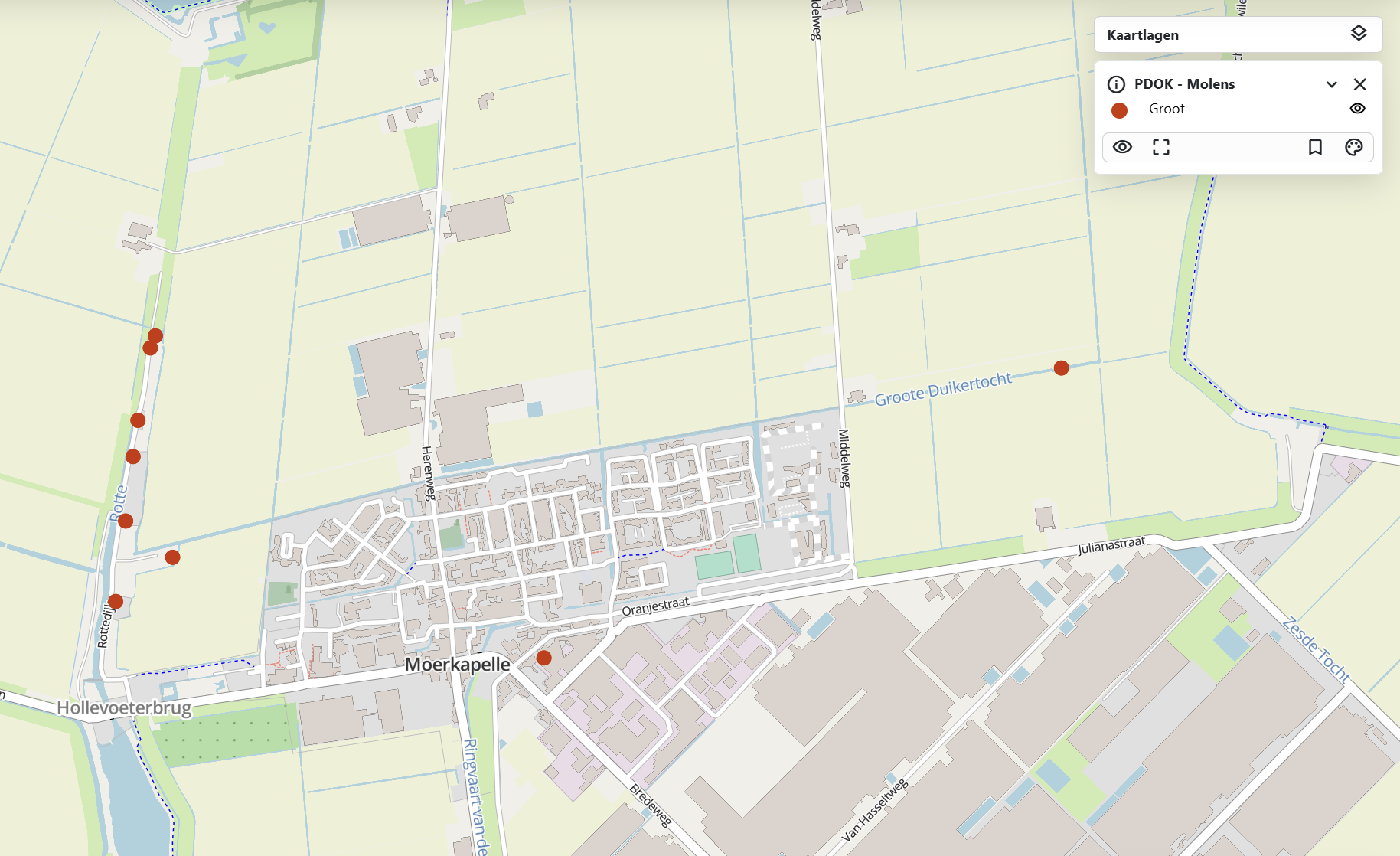1400x856 pixels.
Task: Click the Groote Duikertocht waterway label
Action: pyautogui.click(x=943, y=390)
